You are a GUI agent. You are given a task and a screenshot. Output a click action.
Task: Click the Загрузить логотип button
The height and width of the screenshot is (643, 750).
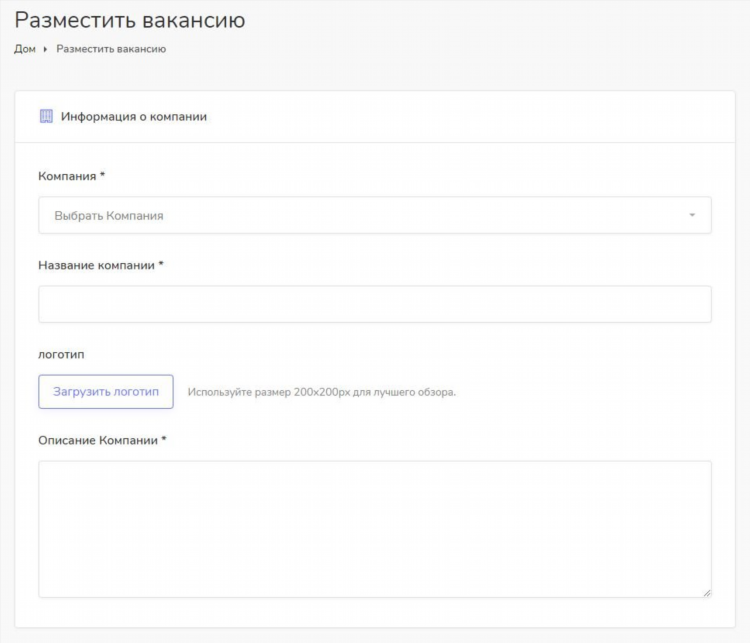click(x=106, y=392)
